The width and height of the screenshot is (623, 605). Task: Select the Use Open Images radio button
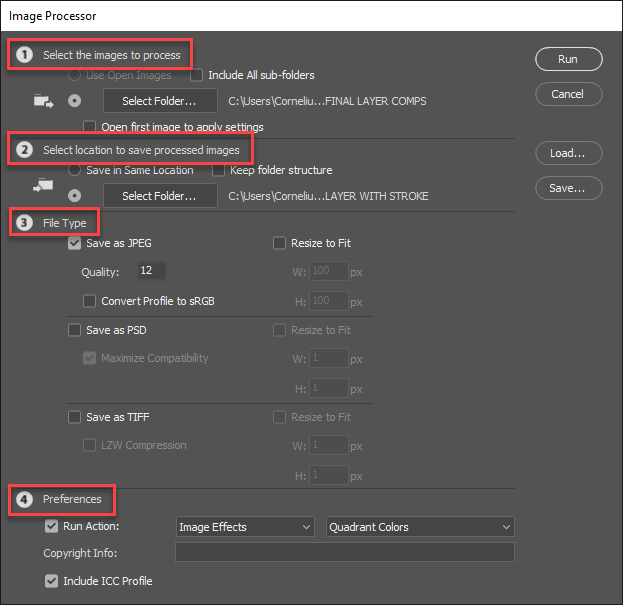[74, 75]
